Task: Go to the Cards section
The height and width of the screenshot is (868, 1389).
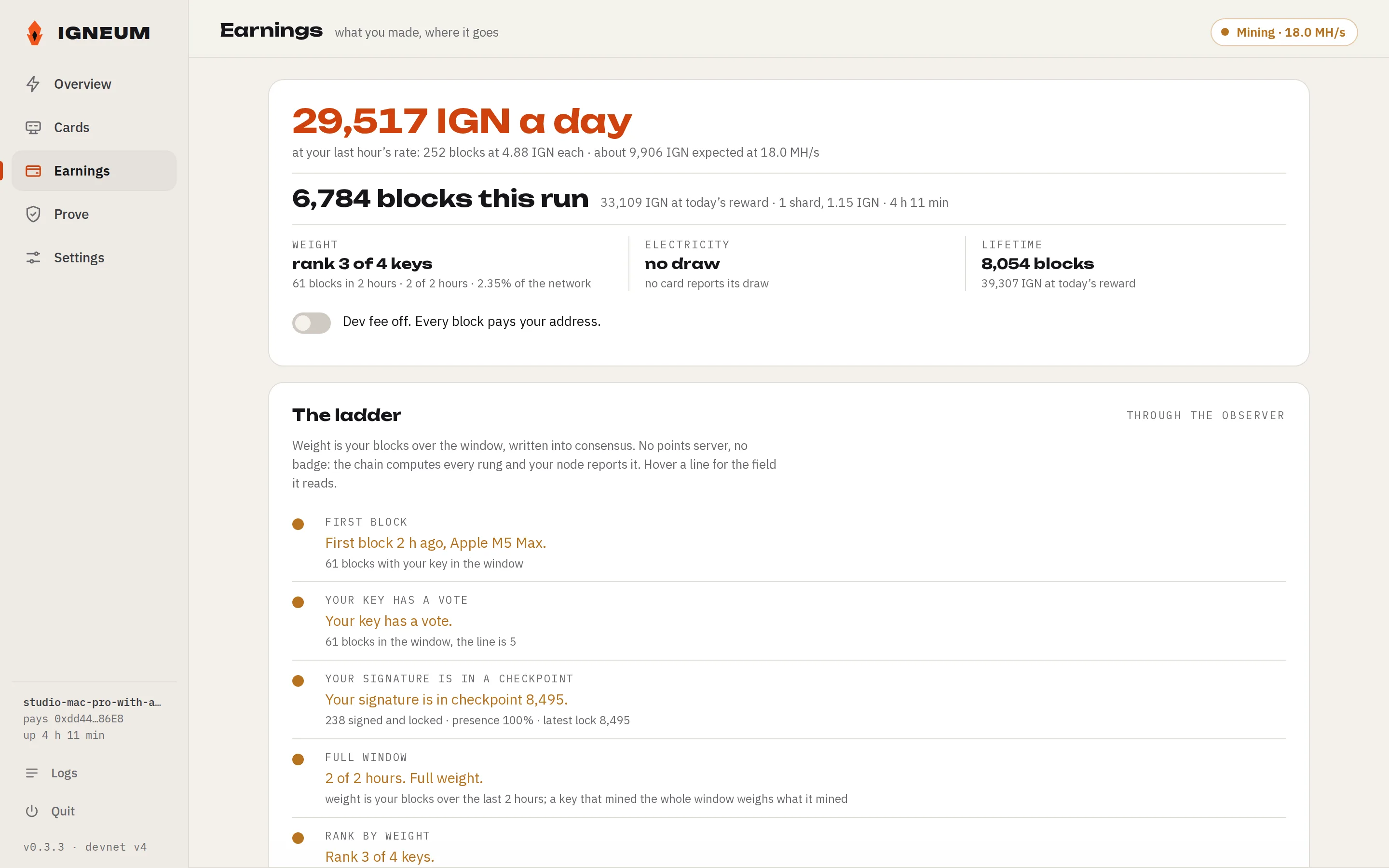Action: (94, 127)
